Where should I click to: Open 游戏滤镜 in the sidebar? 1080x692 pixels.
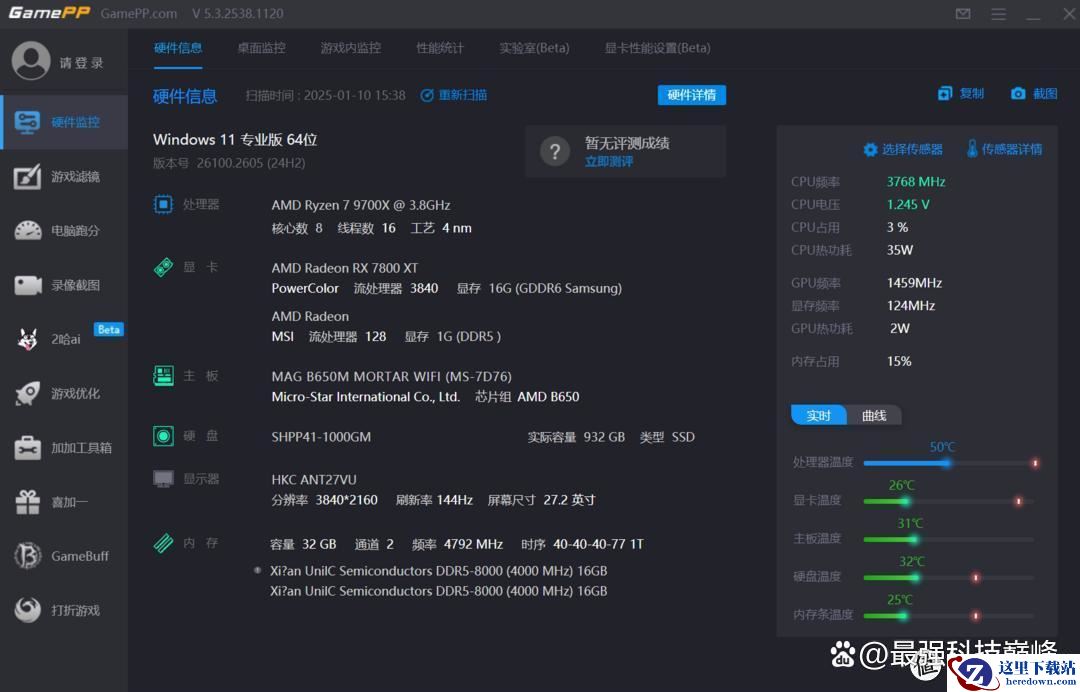click(64, 176)
